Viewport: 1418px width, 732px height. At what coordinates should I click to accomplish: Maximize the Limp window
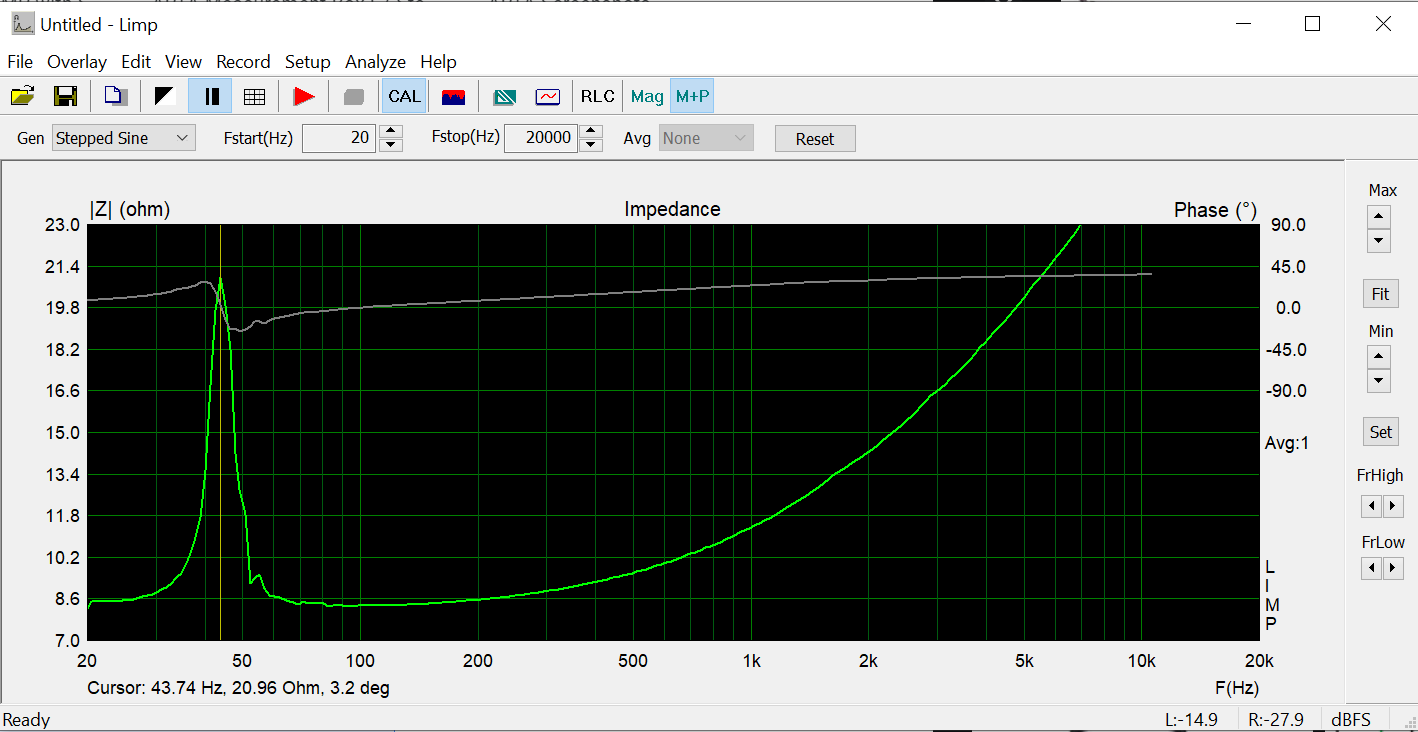[x=1313, y=24]
